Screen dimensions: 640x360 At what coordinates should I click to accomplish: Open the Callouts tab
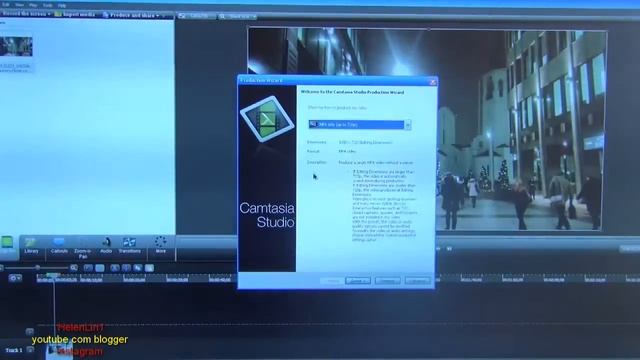coord(59,246)
